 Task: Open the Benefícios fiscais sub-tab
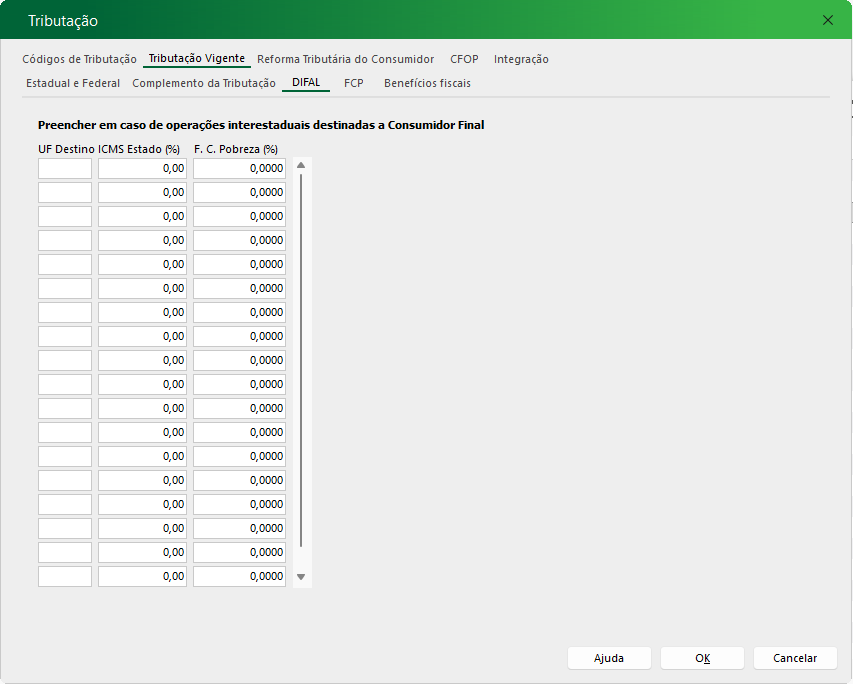(427, 83)
